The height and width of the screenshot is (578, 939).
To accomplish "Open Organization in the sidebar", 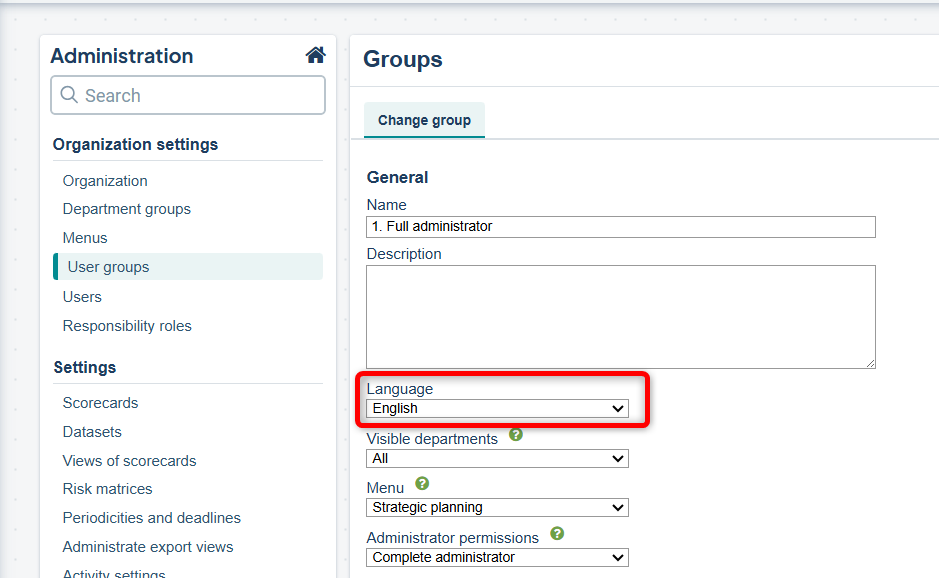I will 105,181.
